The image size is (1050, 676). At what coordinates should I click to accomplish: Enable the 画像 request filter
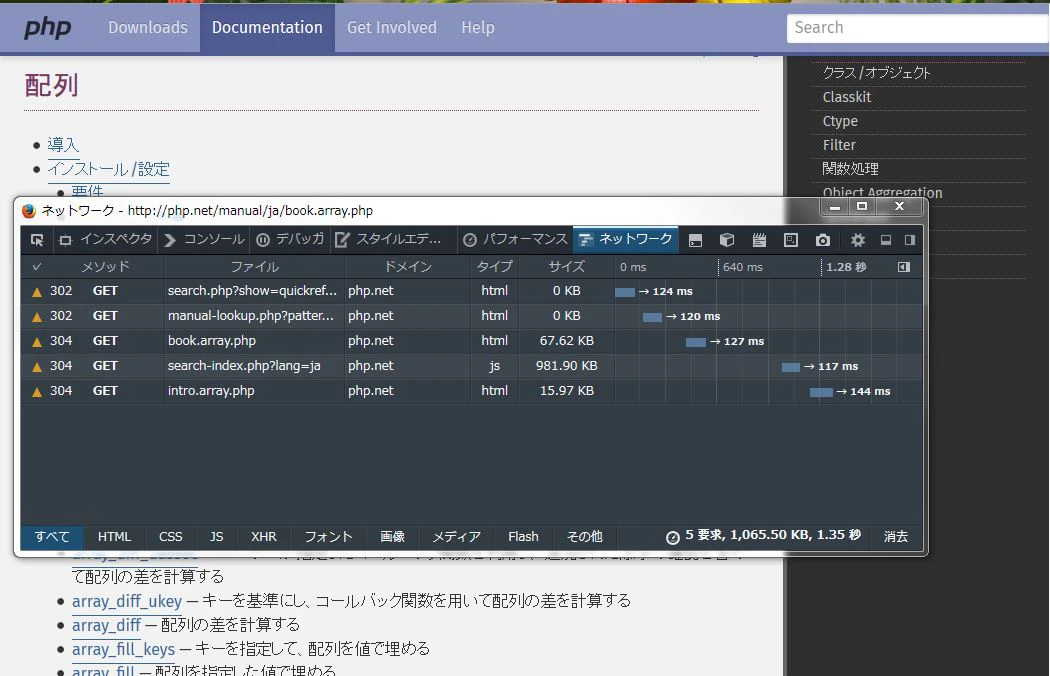coord(392,537)
